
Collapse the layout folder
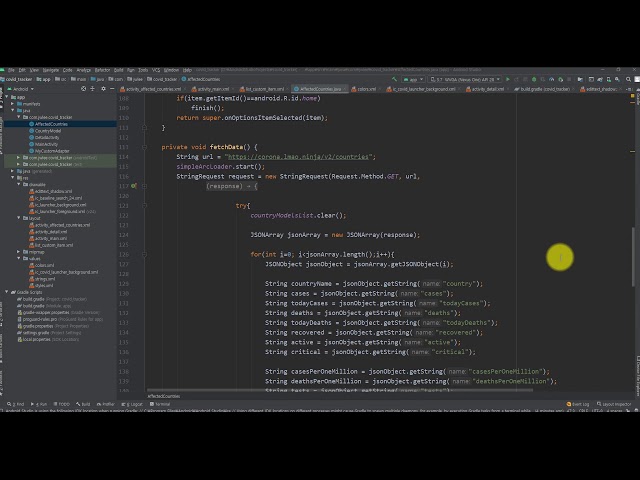tap(19, 218)
